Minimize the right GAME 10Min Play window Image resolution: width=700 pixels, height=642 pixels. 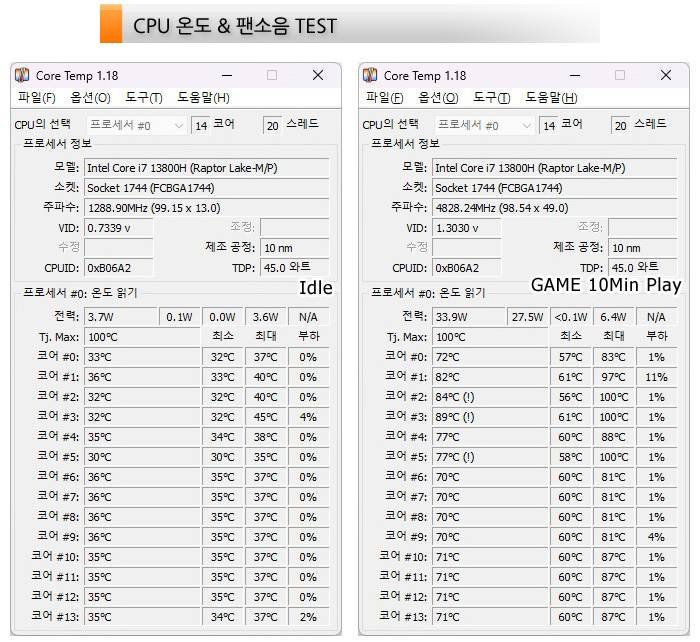(575, 75)
